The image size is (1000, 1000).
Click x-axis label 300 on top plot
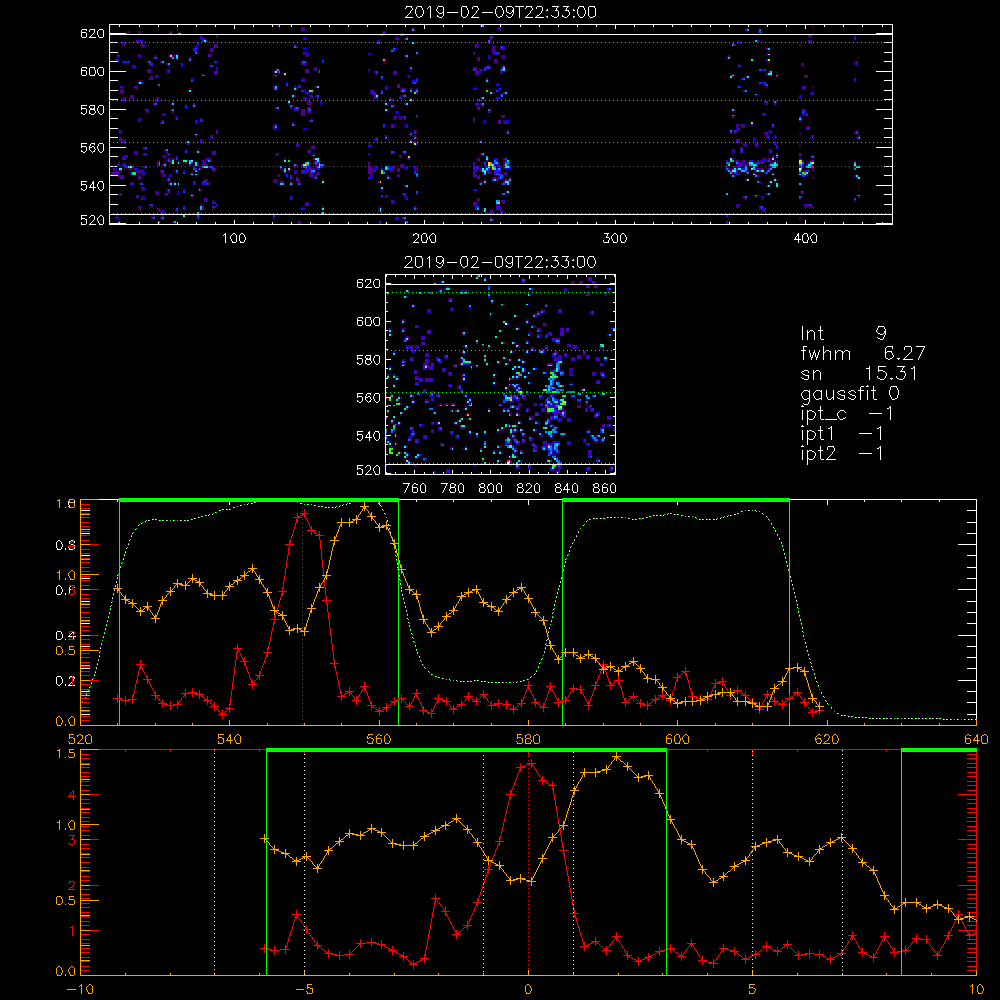[615, 239]
